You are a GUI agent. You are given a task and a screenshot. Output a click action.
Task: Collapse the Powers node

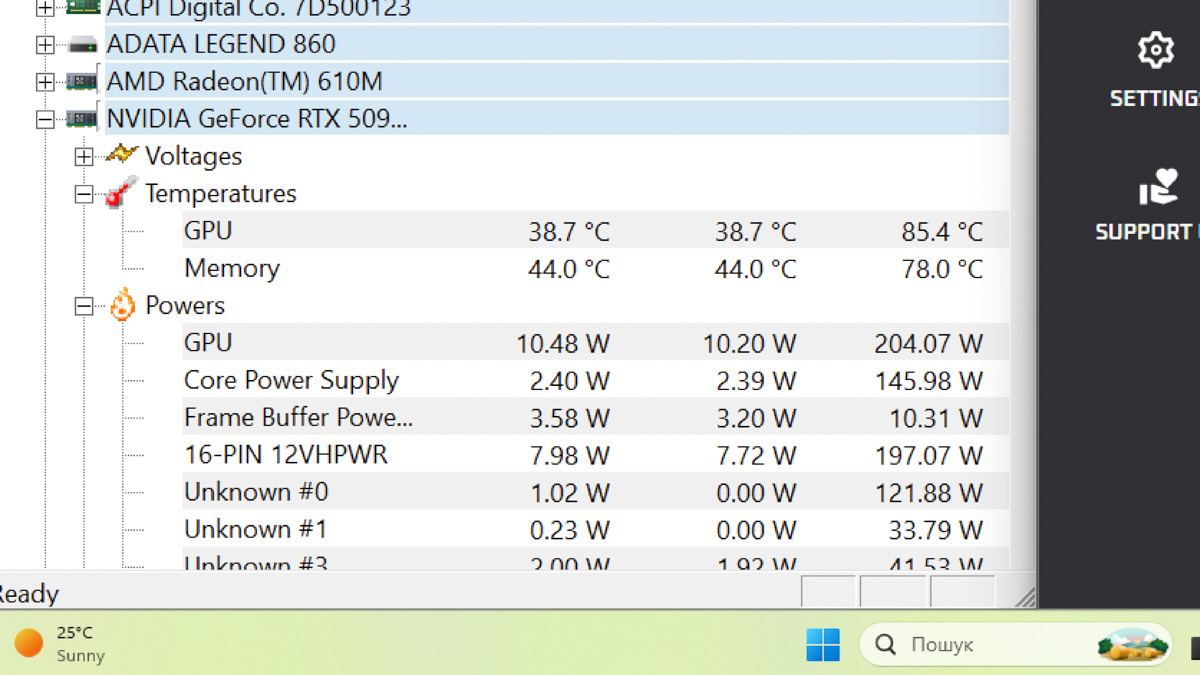point(84,306)
